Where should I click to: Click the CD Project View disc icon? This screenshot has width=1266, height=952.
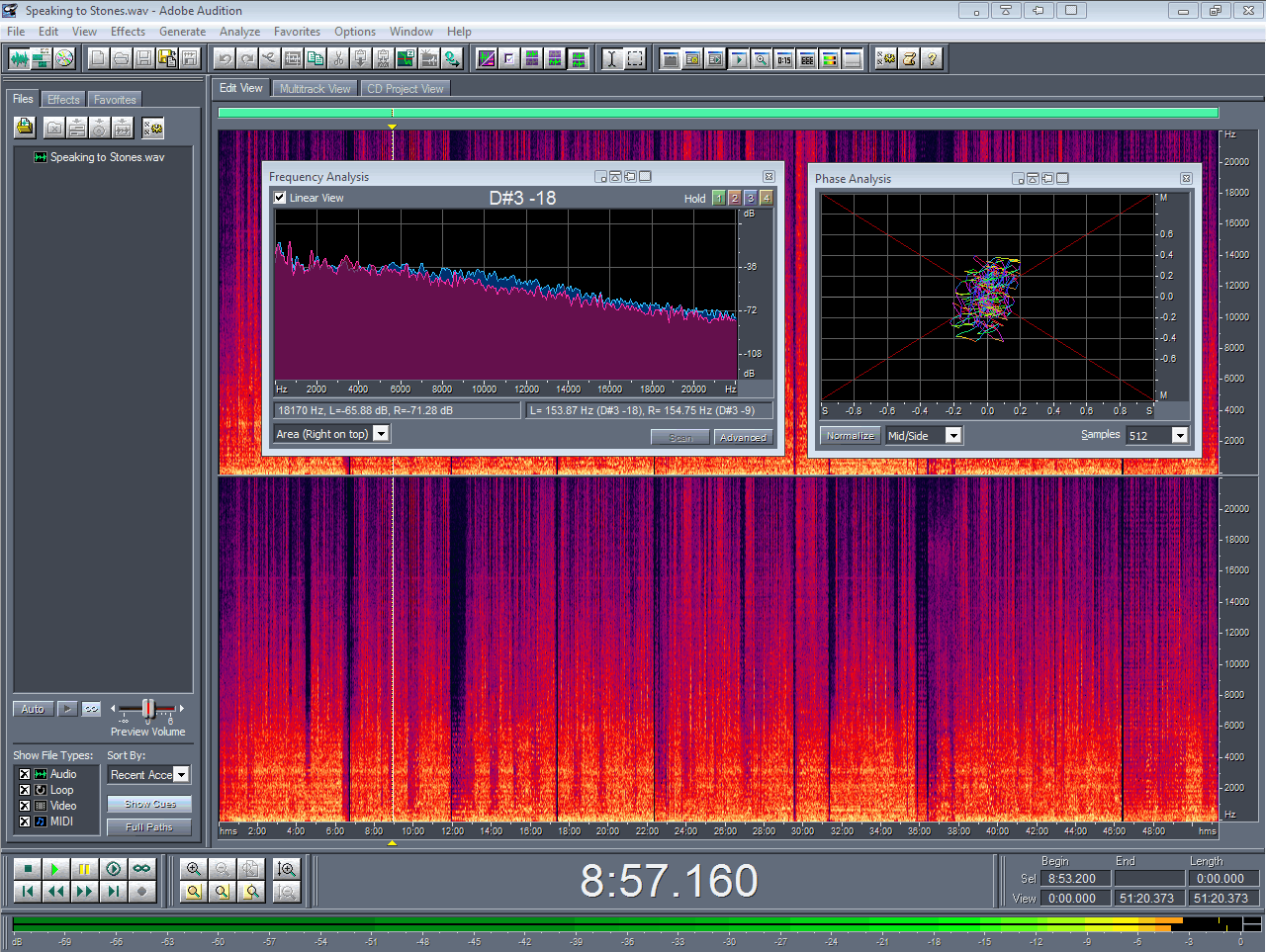pyautogui.click(x=64, y=59)
